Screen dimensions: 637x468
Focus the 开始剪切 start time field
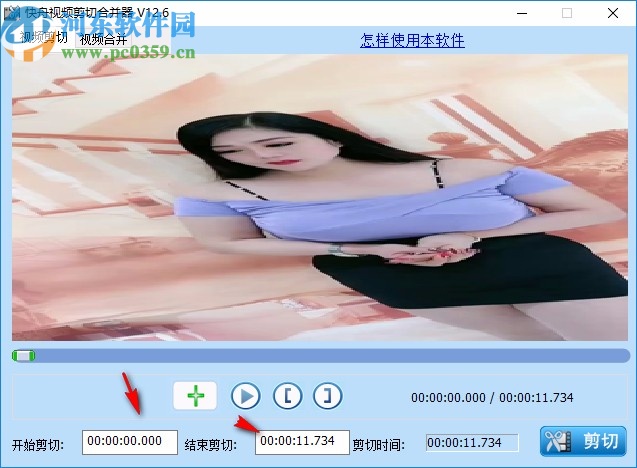(x=130, y=442)
